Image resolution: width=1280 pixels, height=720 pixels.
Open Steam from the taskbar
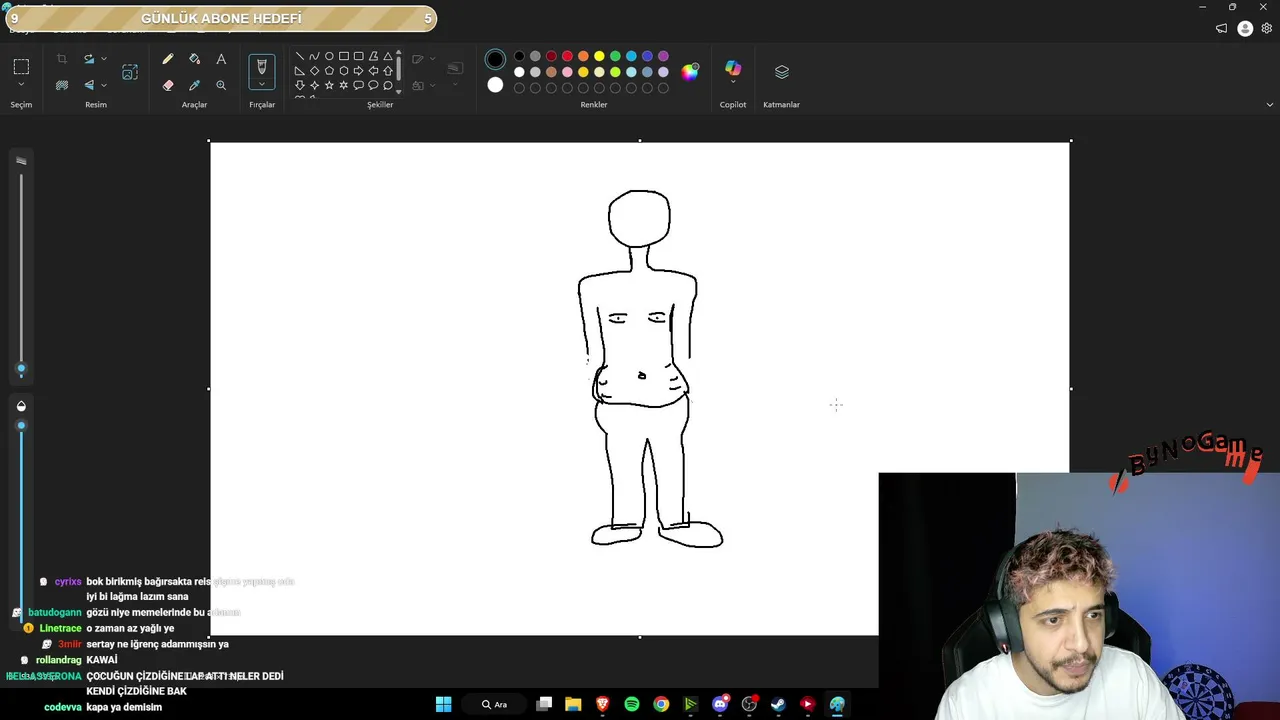pyautogui.click(x=778, y=704)
